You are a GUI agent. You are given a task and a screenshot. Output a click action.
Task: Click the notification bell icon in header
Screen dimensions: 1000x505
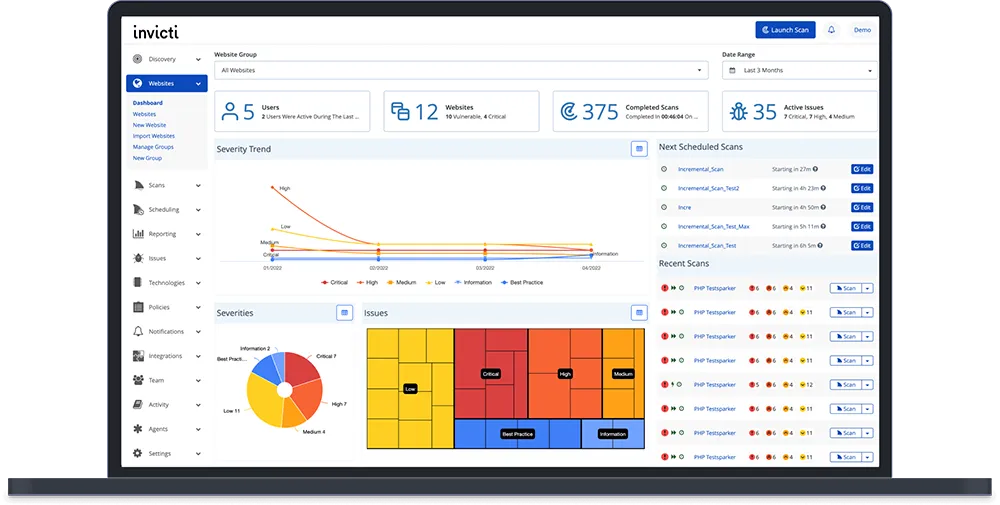831,30
